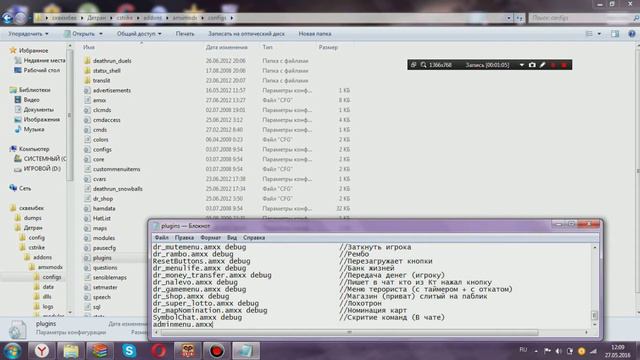
Task: Open Opera browser from the taskbar
Action: pos(158,351)
